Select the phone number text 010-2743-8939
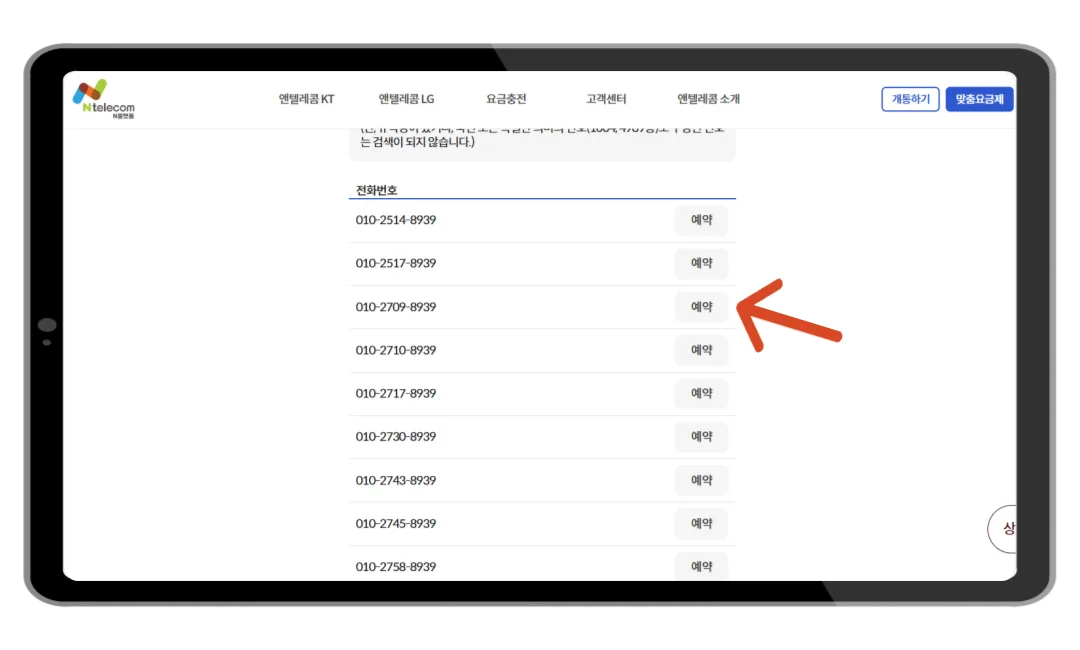 pyautogui.click(x=396, y=481)
